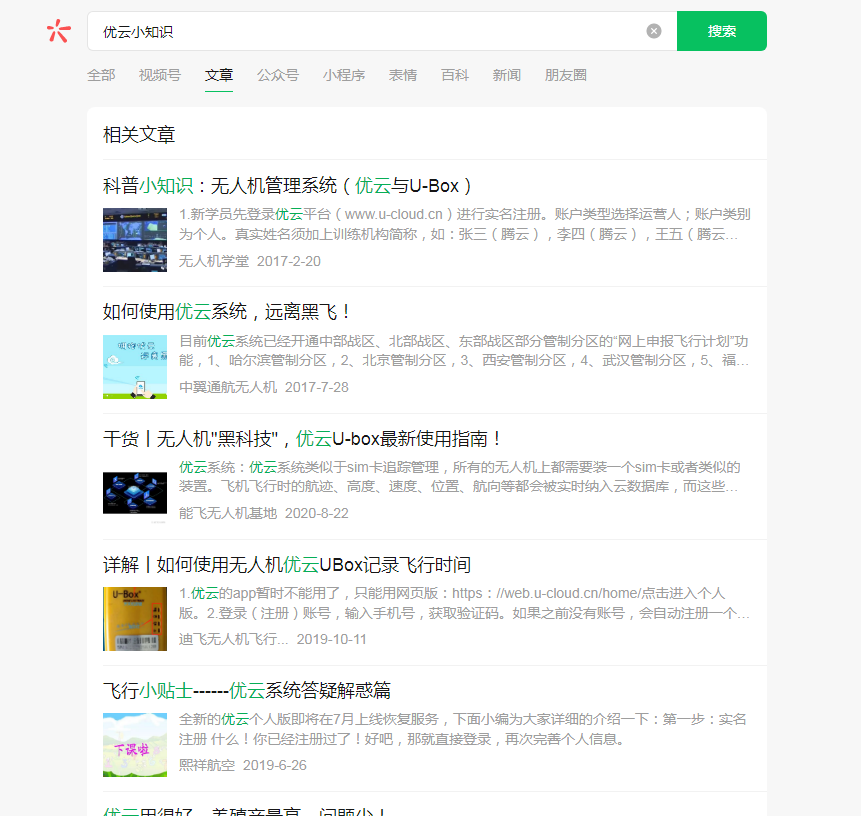Click source name 迪飞无人机飞行...
861x816 pixels.
tap(233, 639)
